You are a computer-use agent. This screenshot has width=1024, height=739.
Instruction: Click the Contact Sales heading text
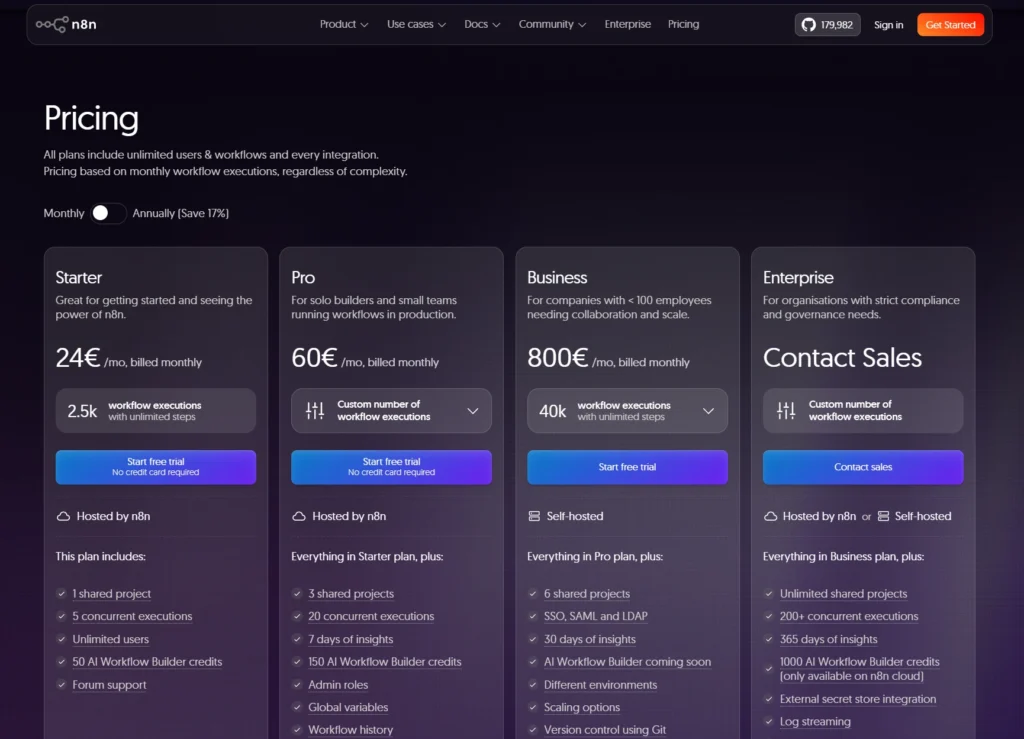point(842,358)
